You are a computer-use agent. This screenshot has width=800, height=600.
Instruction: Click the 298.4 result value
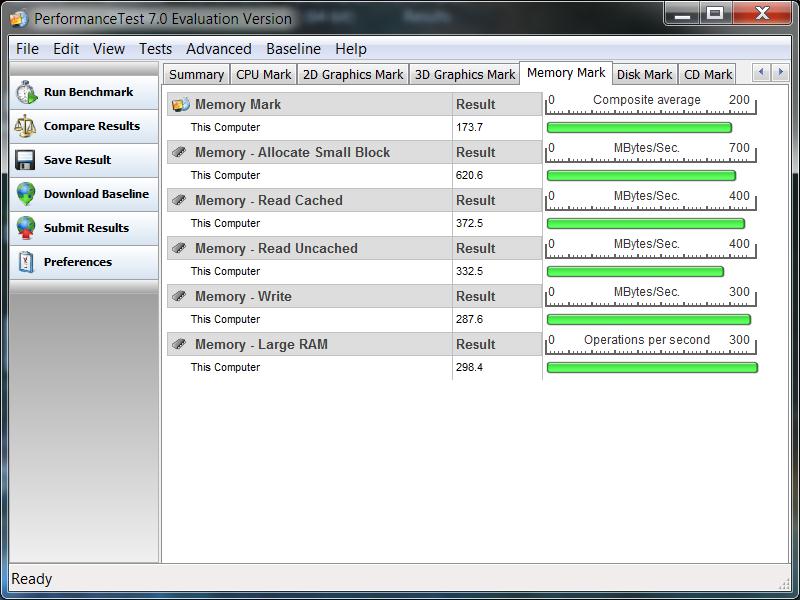pyautogui.click(x=469, y=367)
